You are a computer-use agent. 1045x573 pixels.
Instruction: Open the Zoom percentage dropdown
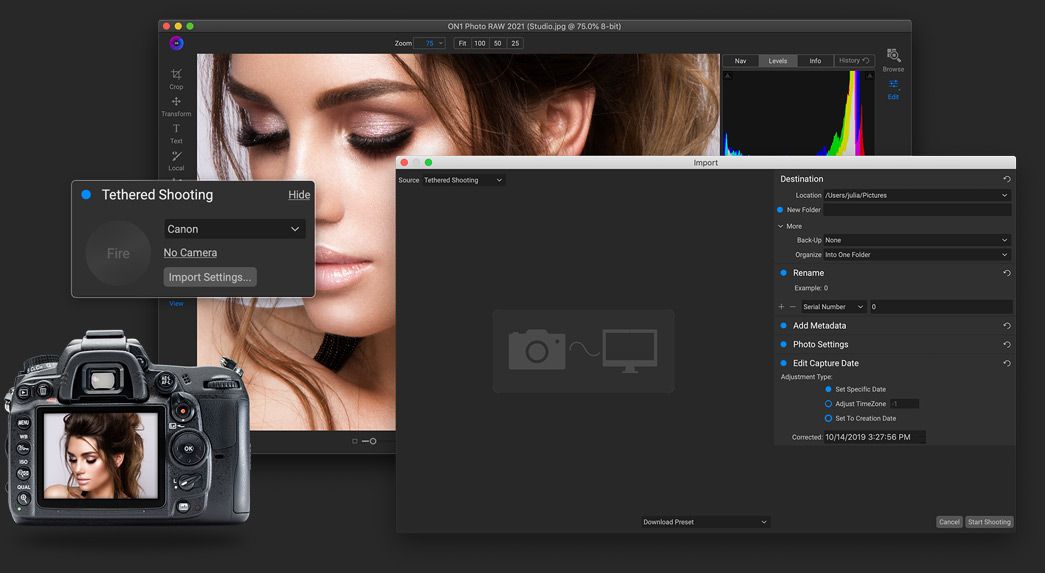pyautogui.click(x=430, y=43)
